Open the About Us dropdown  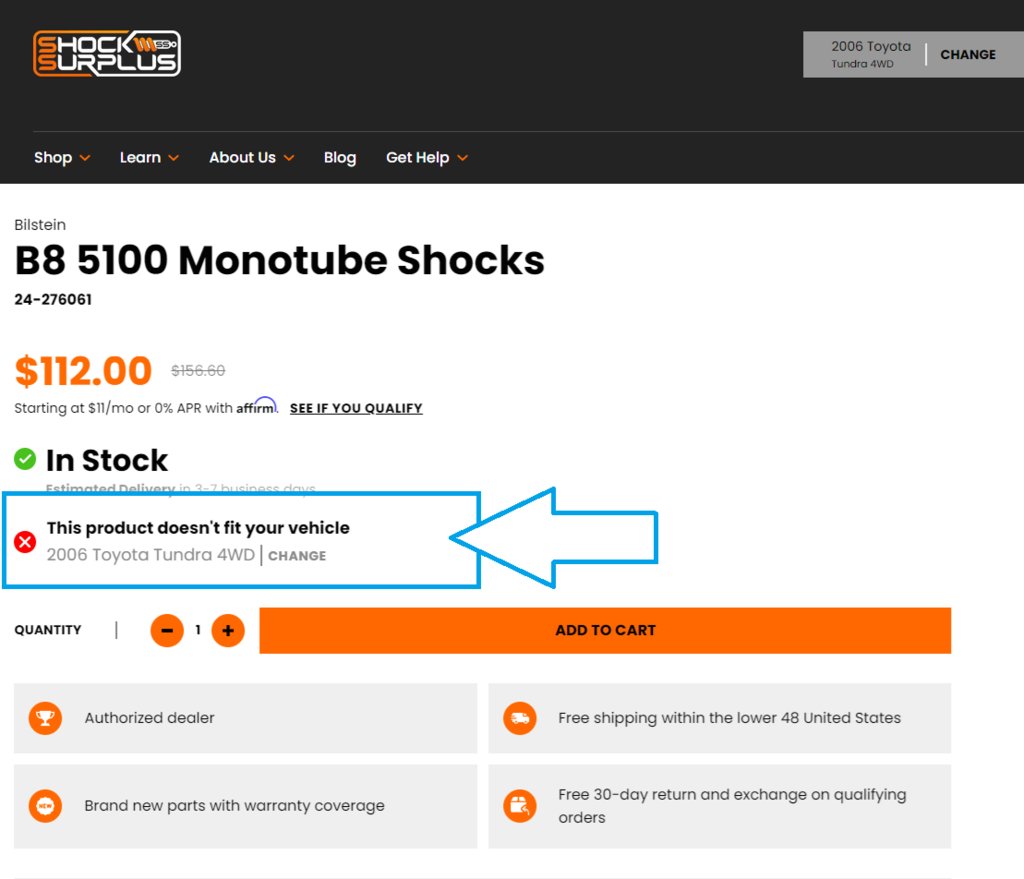tap(251, 157)
